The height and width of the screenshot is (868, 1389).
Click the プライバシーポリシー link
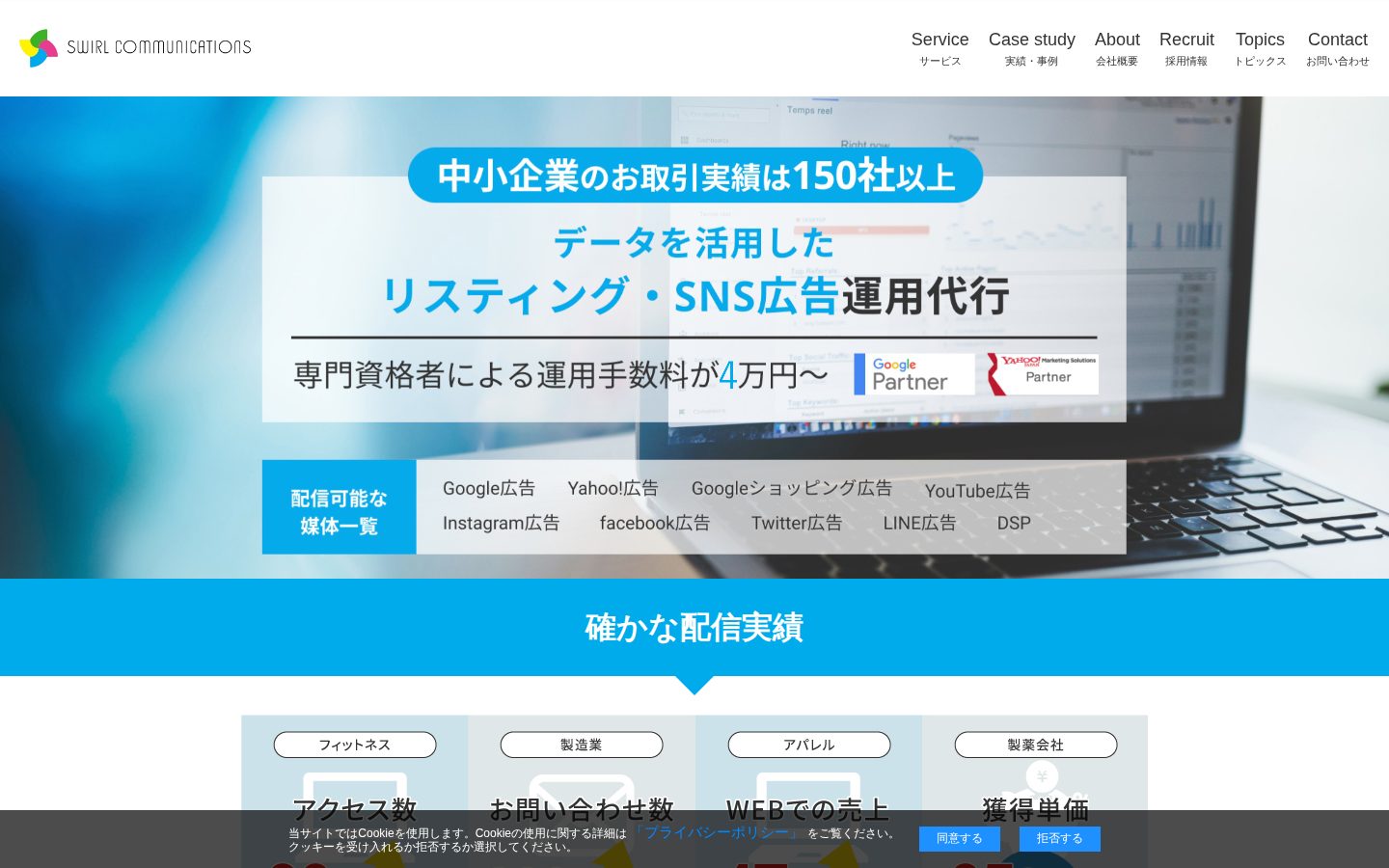(x=717, y=832)
